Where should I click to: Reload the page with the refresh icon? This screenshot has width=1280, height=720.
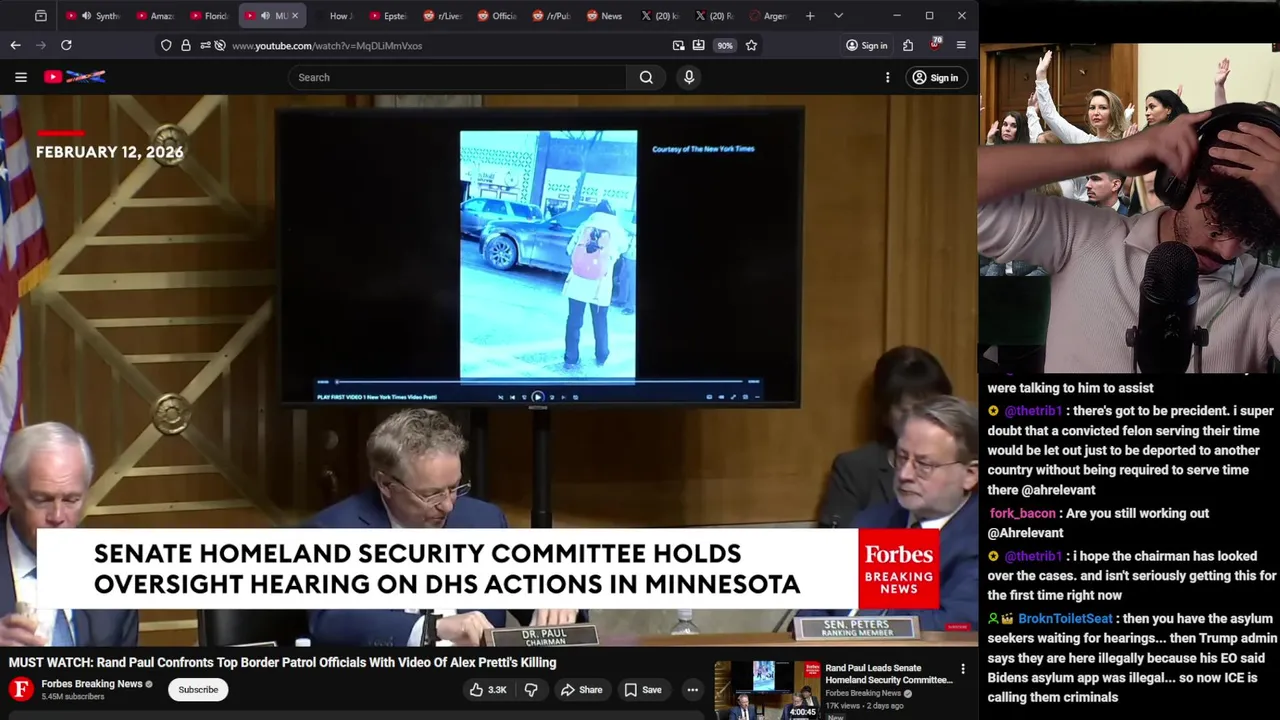click(66, 45)
